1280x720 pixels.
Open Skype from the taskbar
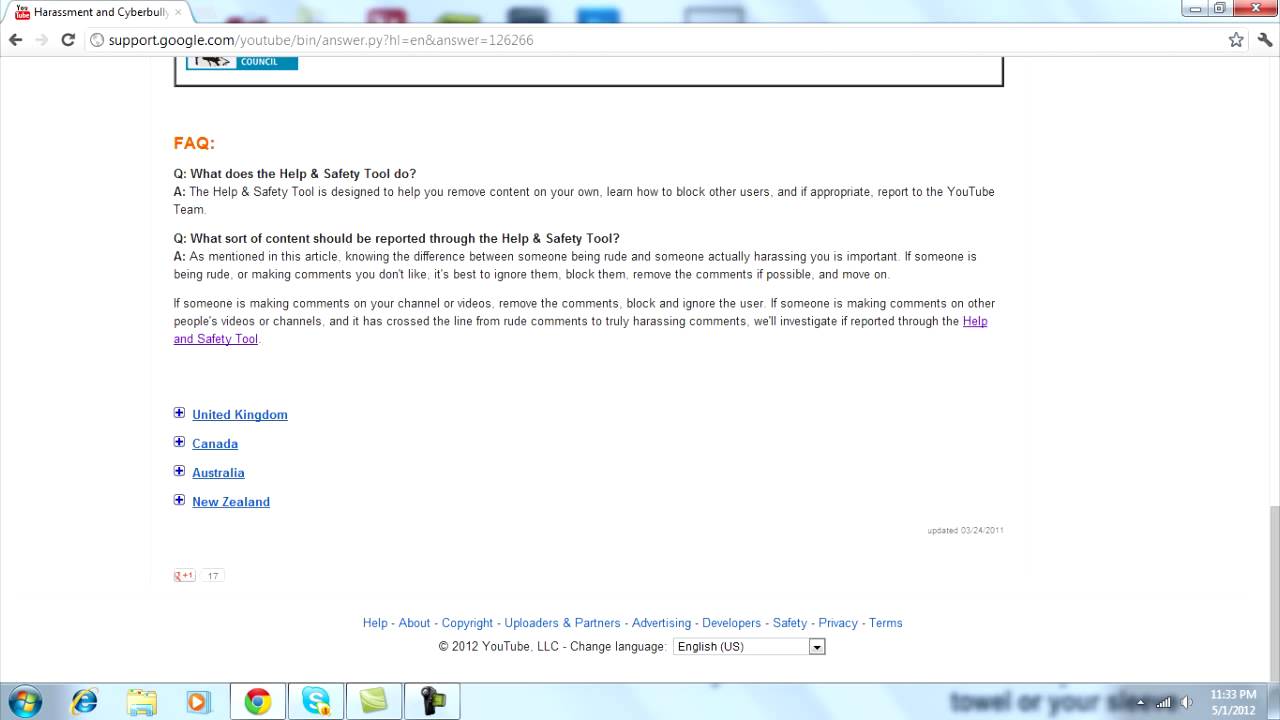tap(316, 701)
